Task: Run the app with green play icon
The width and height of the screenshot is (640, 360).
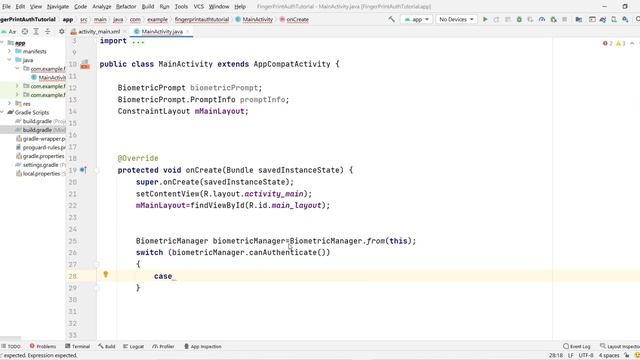Action: (485, 19)
